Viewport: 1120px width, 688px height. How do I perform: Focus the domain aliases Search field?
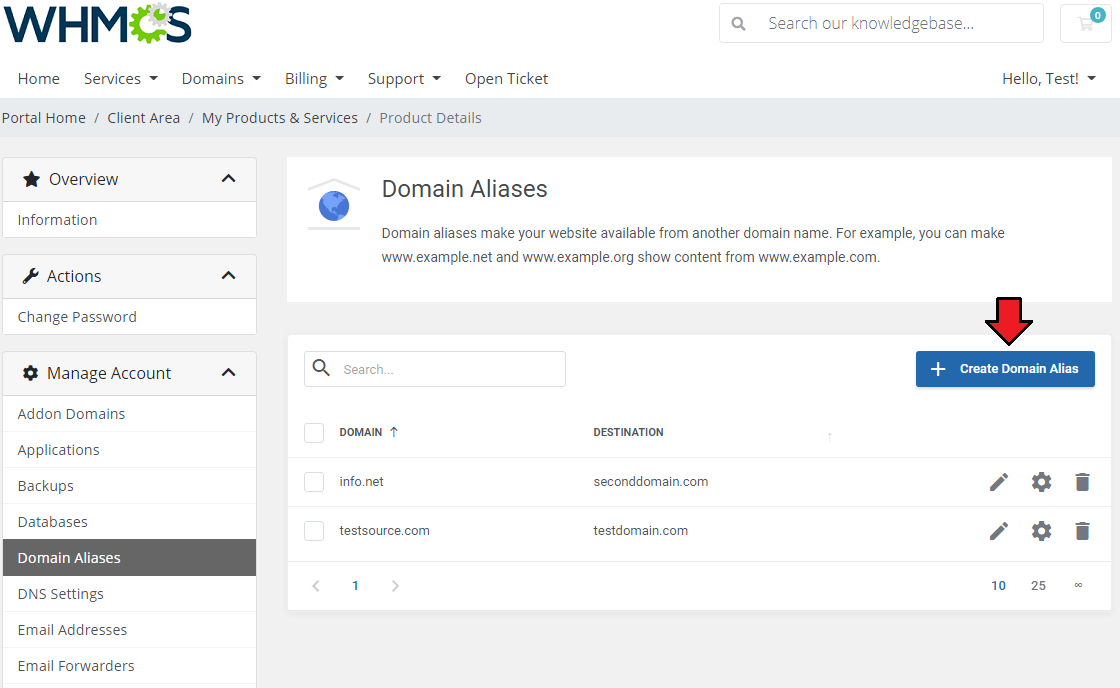click(x=435, y=369)
